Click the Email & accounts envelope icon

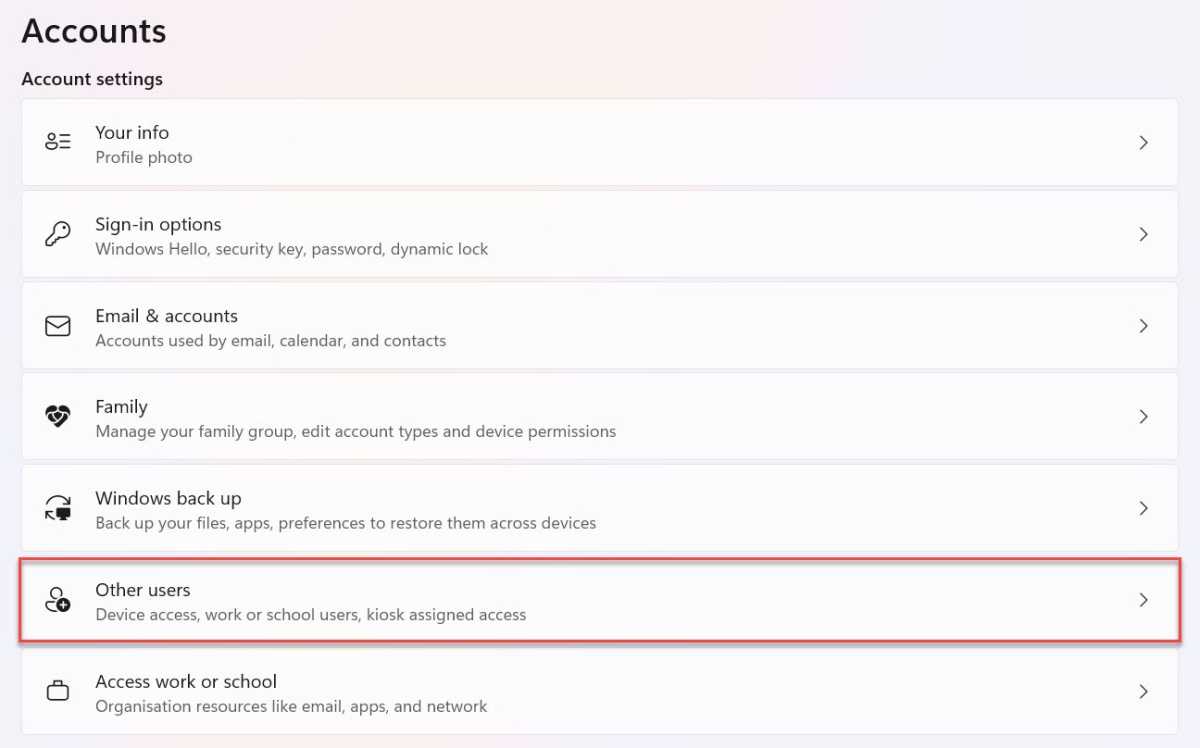click(58, 326)
